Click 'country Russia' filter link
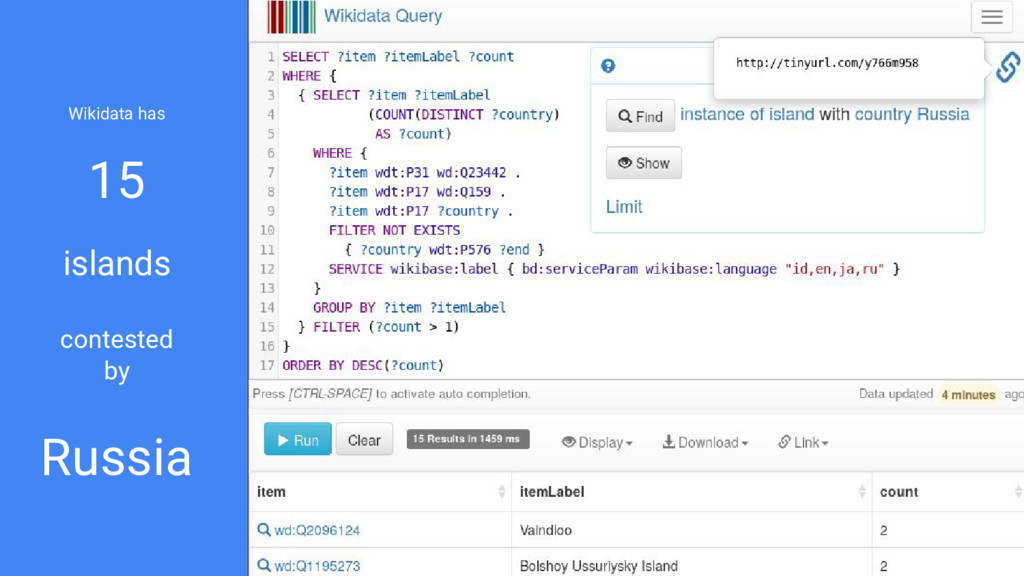 click(x=912, y=114)
